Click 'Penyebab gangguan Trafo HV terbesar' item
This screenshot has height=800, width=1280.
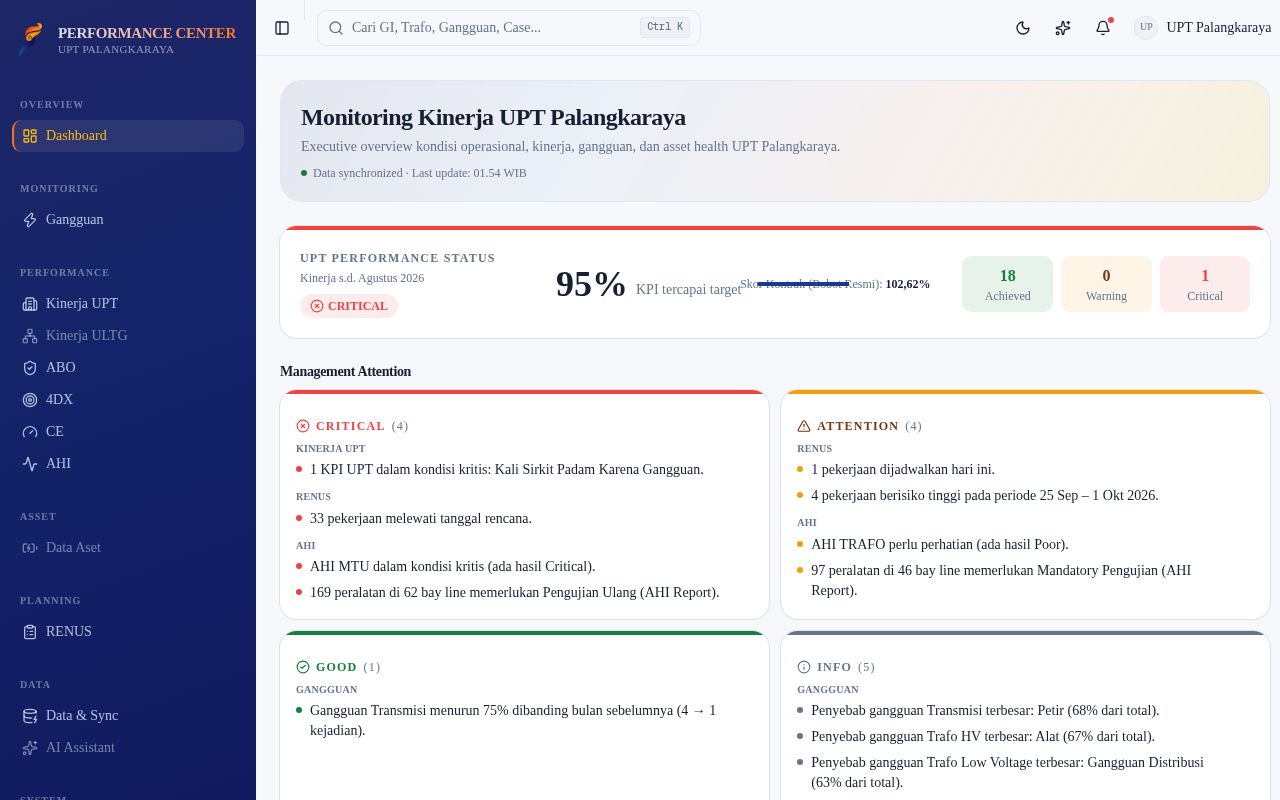point(983,736)
